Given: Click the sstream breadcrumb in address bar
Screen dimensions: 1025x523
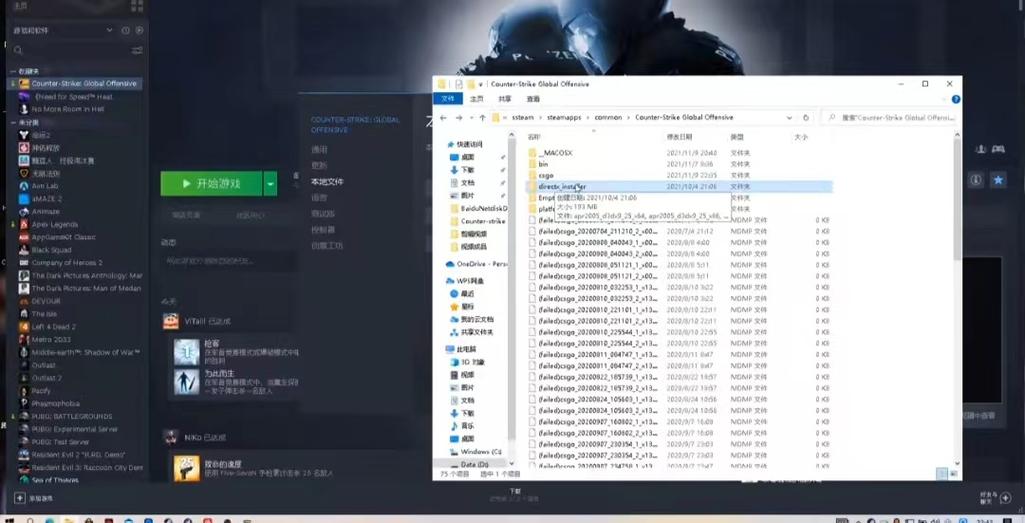Looking at the screenshot, I should click(x=523, y=118).
